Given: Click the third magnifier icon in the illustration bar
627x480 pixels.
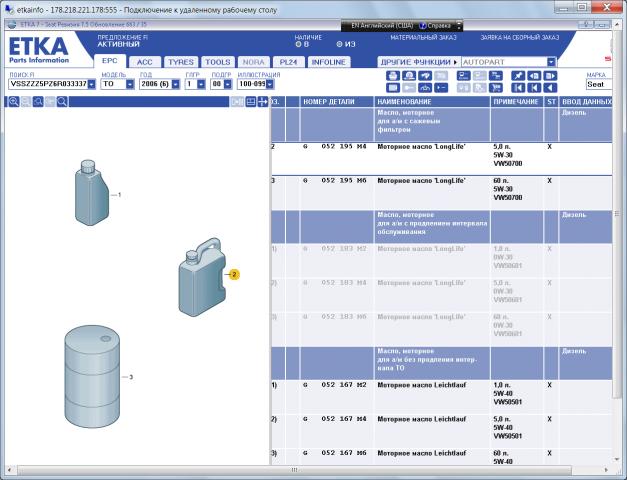Looking at the screenshot, I should 38,102.
